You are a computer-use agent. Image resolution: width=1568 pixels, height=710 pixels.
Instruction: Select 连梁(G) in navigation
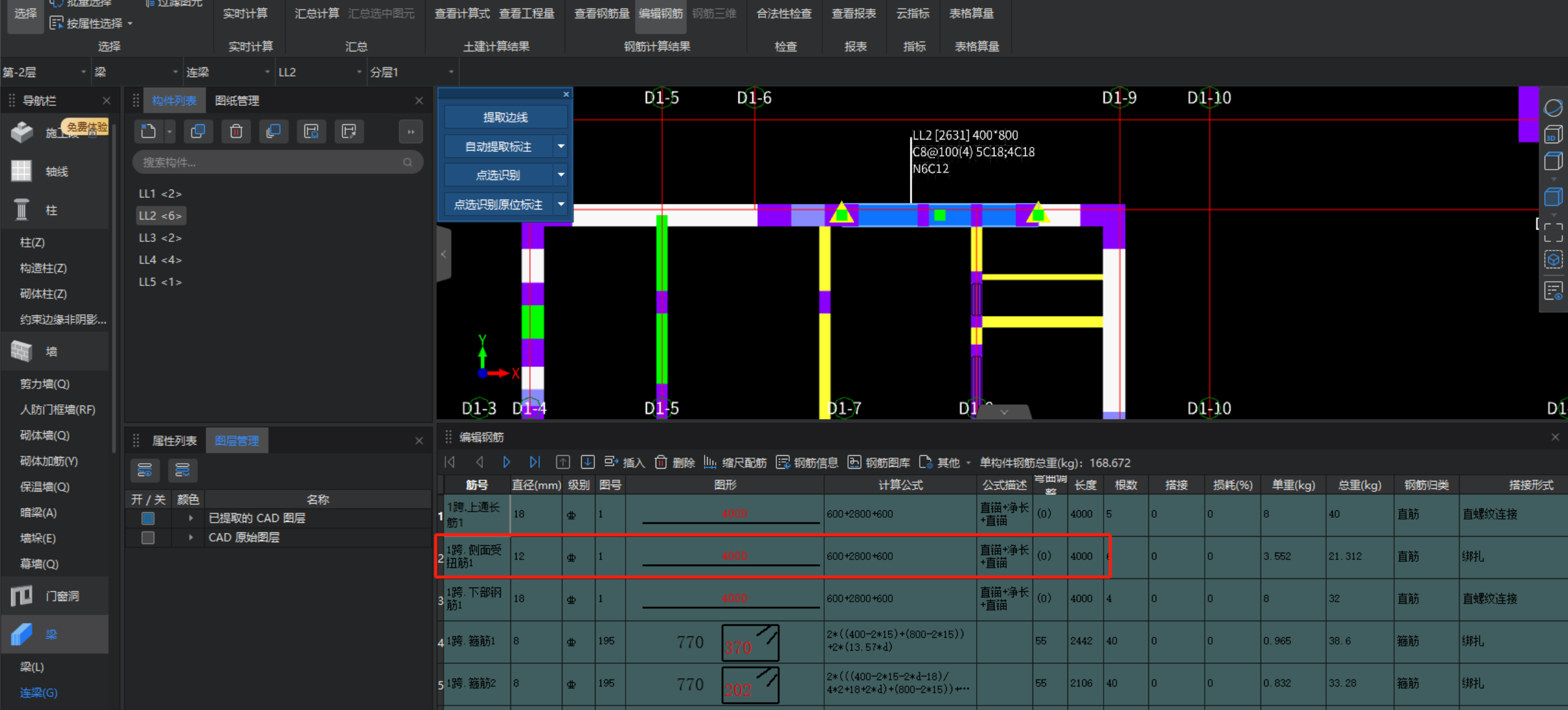coord(39,692)
